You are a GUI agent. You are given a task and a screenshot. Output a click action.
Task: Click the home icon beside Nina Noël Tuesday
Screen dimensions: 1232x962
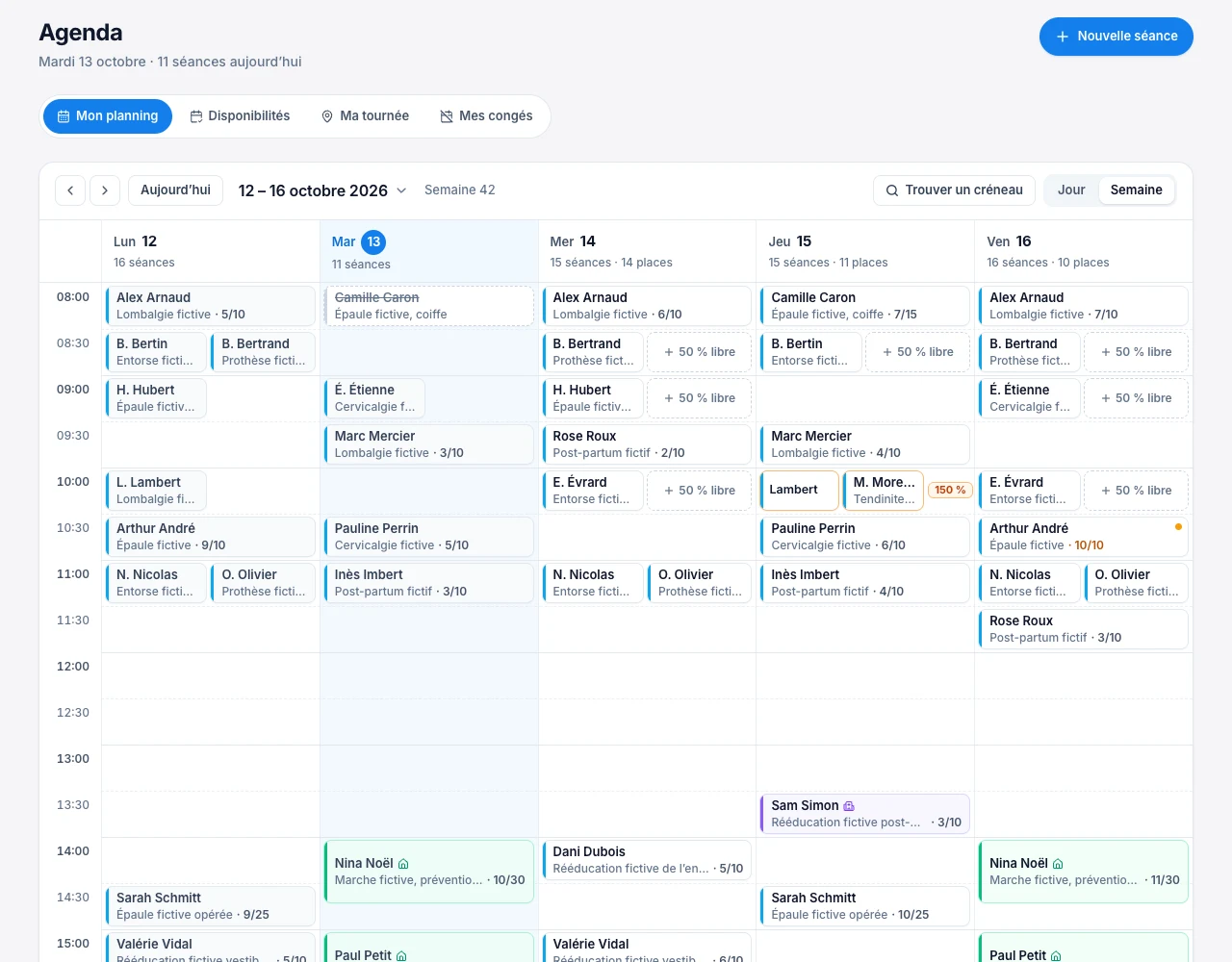[403, 864]
